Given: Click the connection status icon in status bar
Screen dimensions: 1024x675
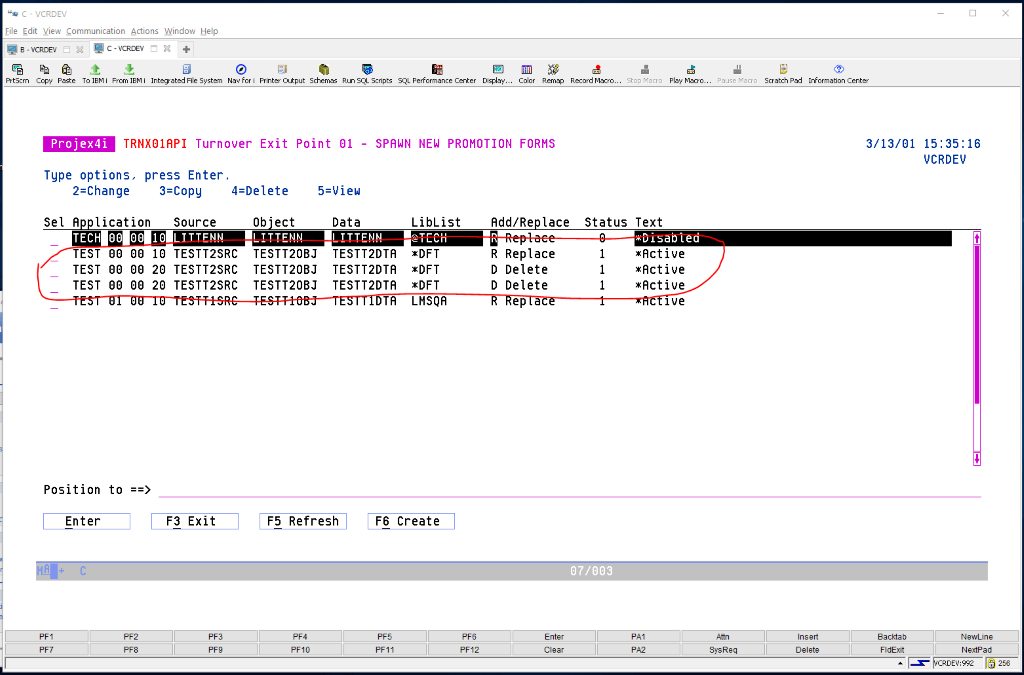Looking at the screenshot, I should click(x=919, y=663).
